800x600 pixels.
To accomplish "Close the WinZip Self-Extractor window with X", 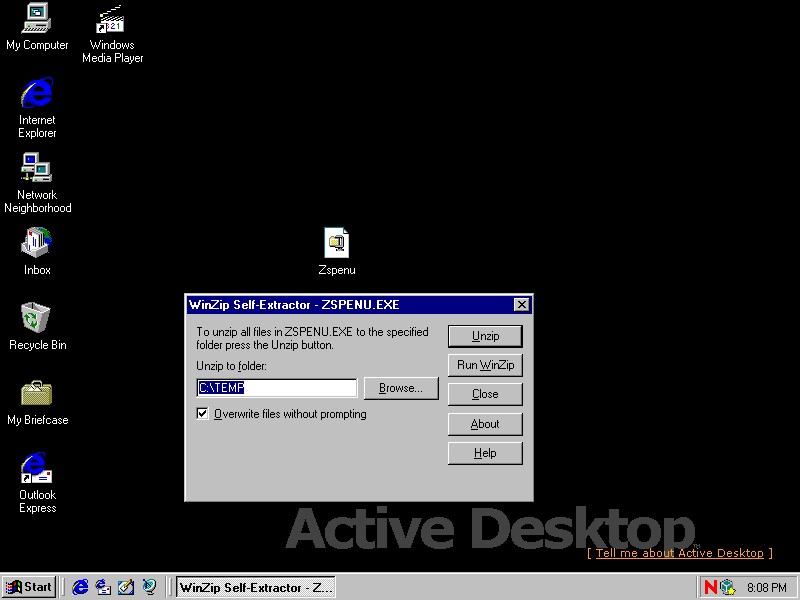I will (521, 305).
